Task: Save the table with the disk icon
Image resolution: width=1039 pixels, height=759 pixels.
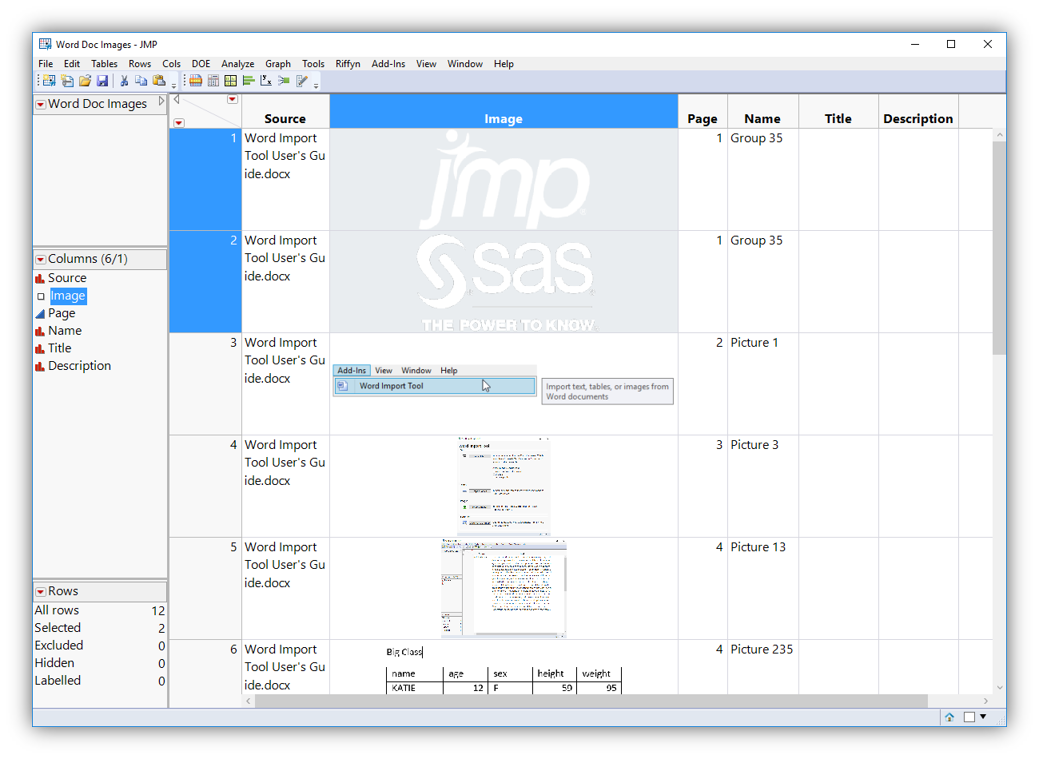Action: coord(103,81)
